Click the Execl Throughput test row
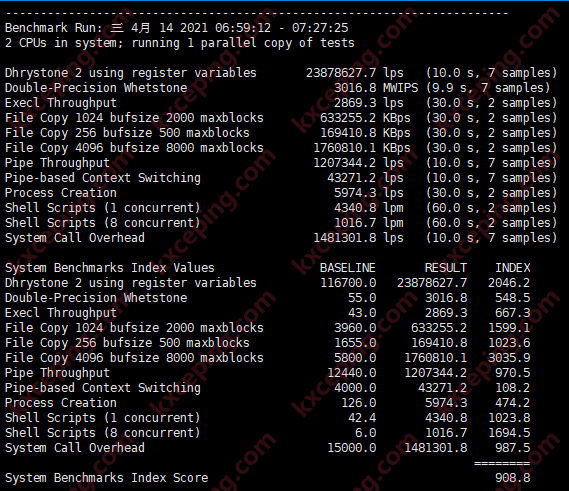Image resolution: width=569 pixels, height=491 pixels. pos(281,103)
